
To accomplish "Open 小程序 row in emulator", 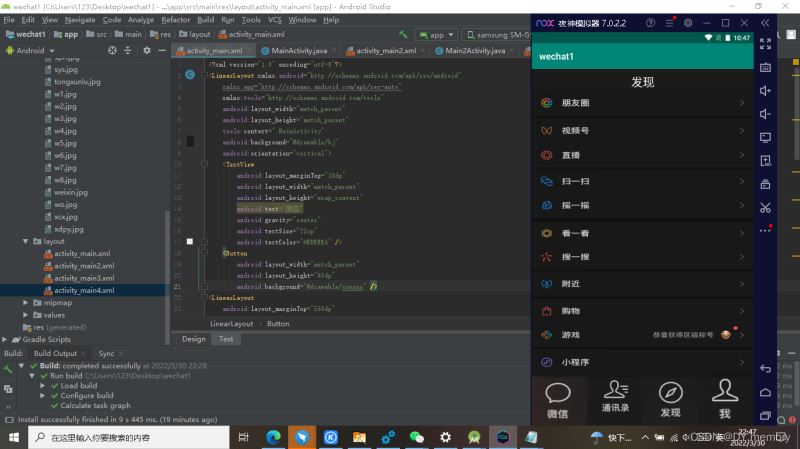I will coord(642,362).
